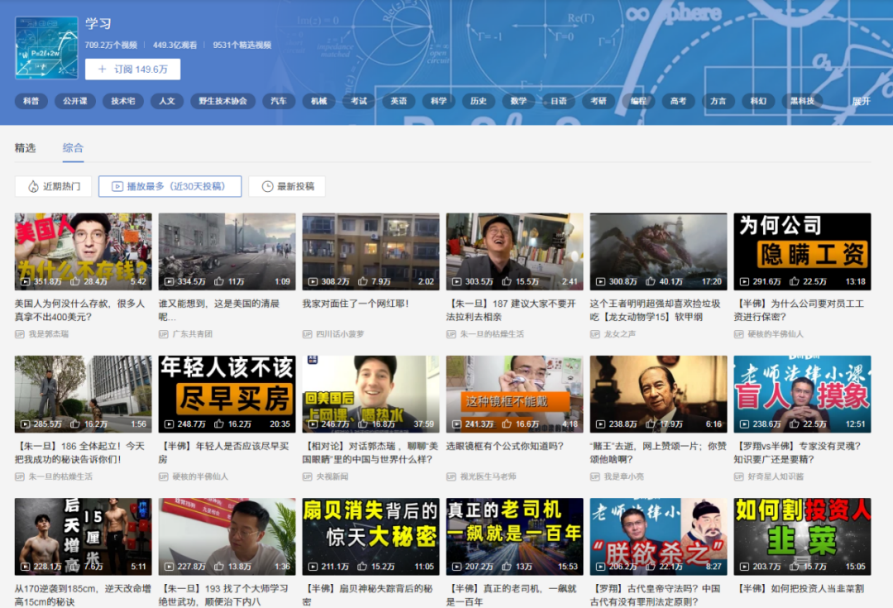Choose the 科学 tag
The image size is (893, 608).
pyautogui.click(x=439, y=101)
